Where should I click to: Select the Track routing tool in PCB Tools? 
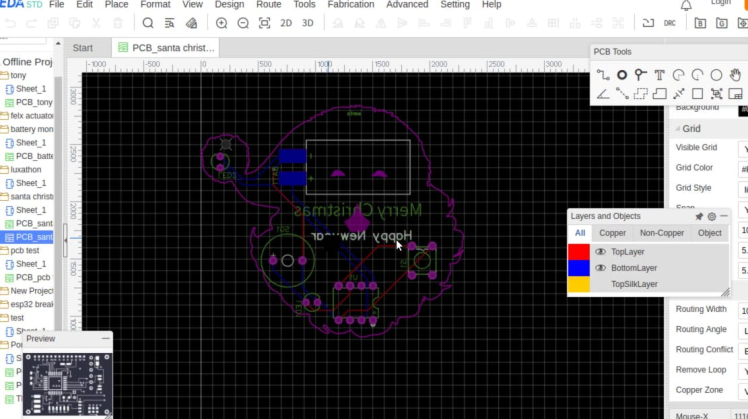click(603, 75)
